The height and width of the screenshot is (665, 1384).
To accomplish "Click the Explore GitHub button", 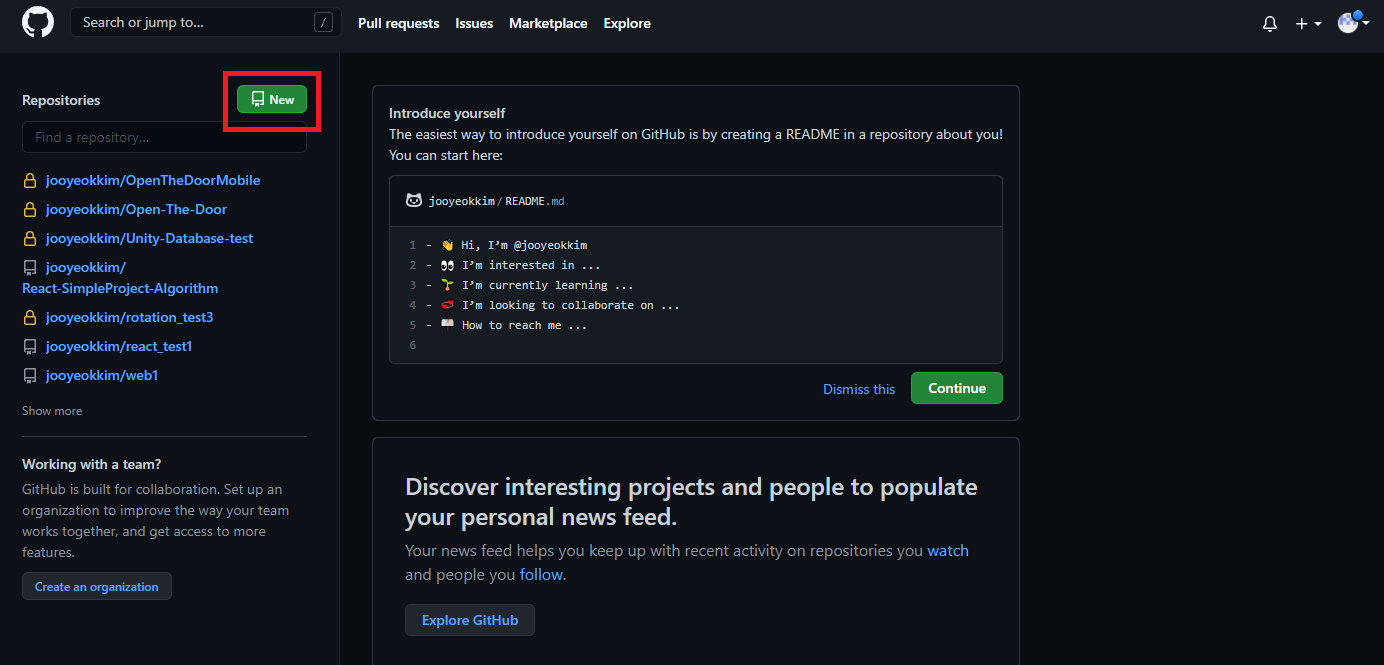I will 470,620.
